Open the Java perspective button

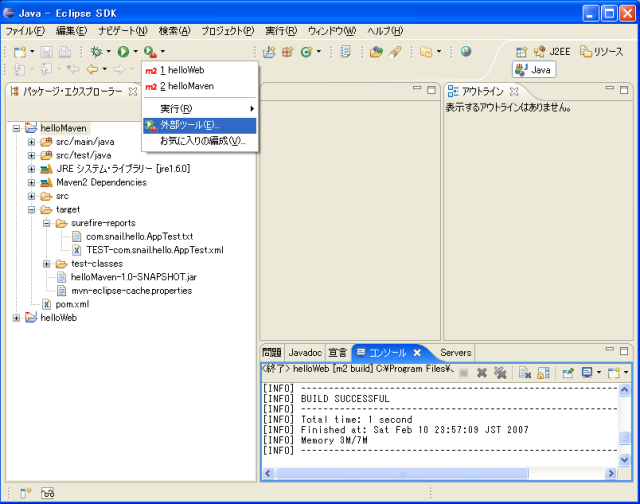pyautogui.click(x=532, y=69)
